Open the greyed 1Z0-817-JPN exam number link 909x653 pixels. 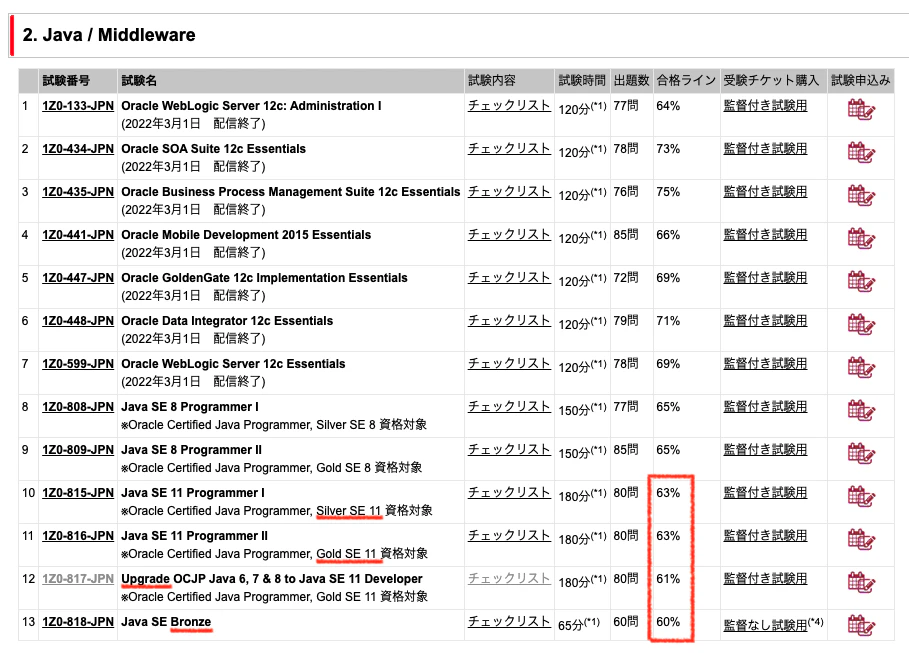tap(78, 578)
